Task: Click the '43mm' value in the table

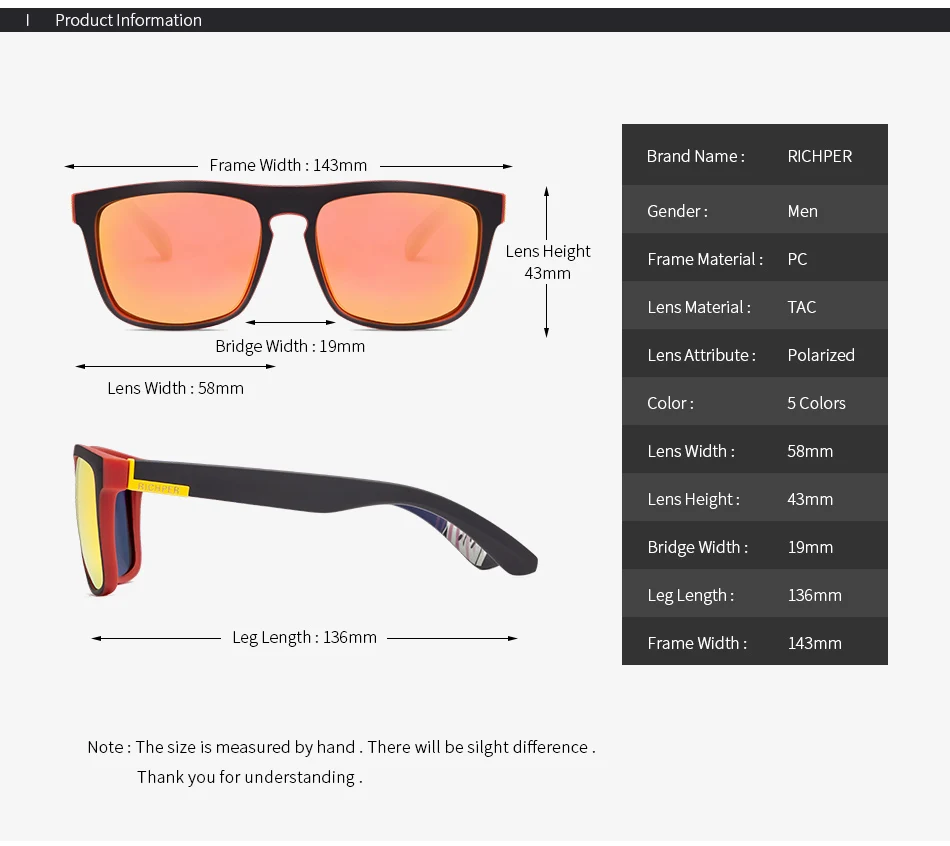Action: click(x=810, y=499)
